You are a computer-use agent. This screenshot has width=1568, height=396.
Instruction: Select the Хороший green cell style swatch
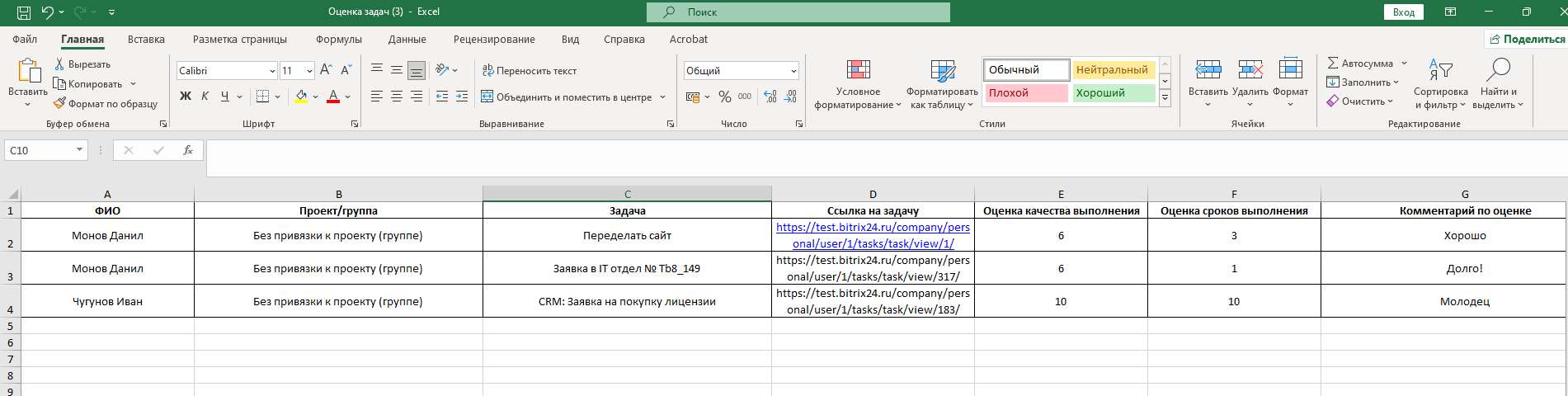tap(1114, 93)
